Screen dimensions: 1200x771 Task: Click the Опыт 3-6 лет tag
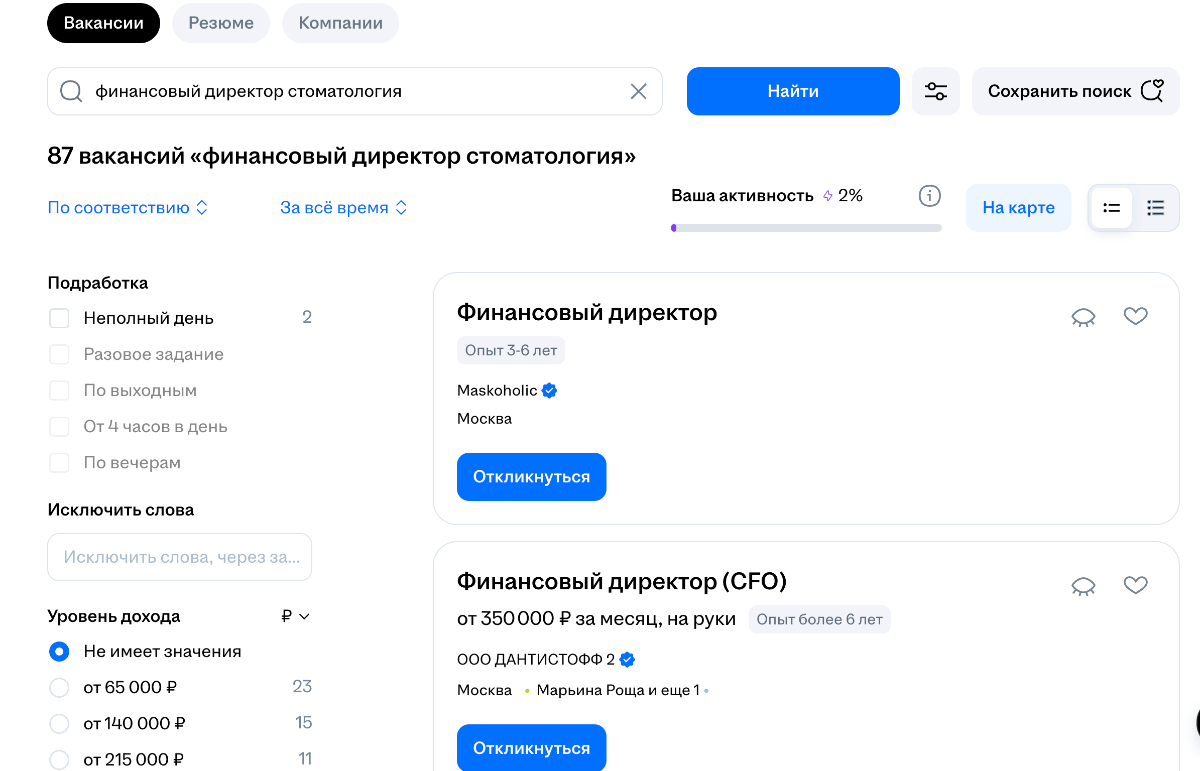pyautogui.click(x=511, y=350)
